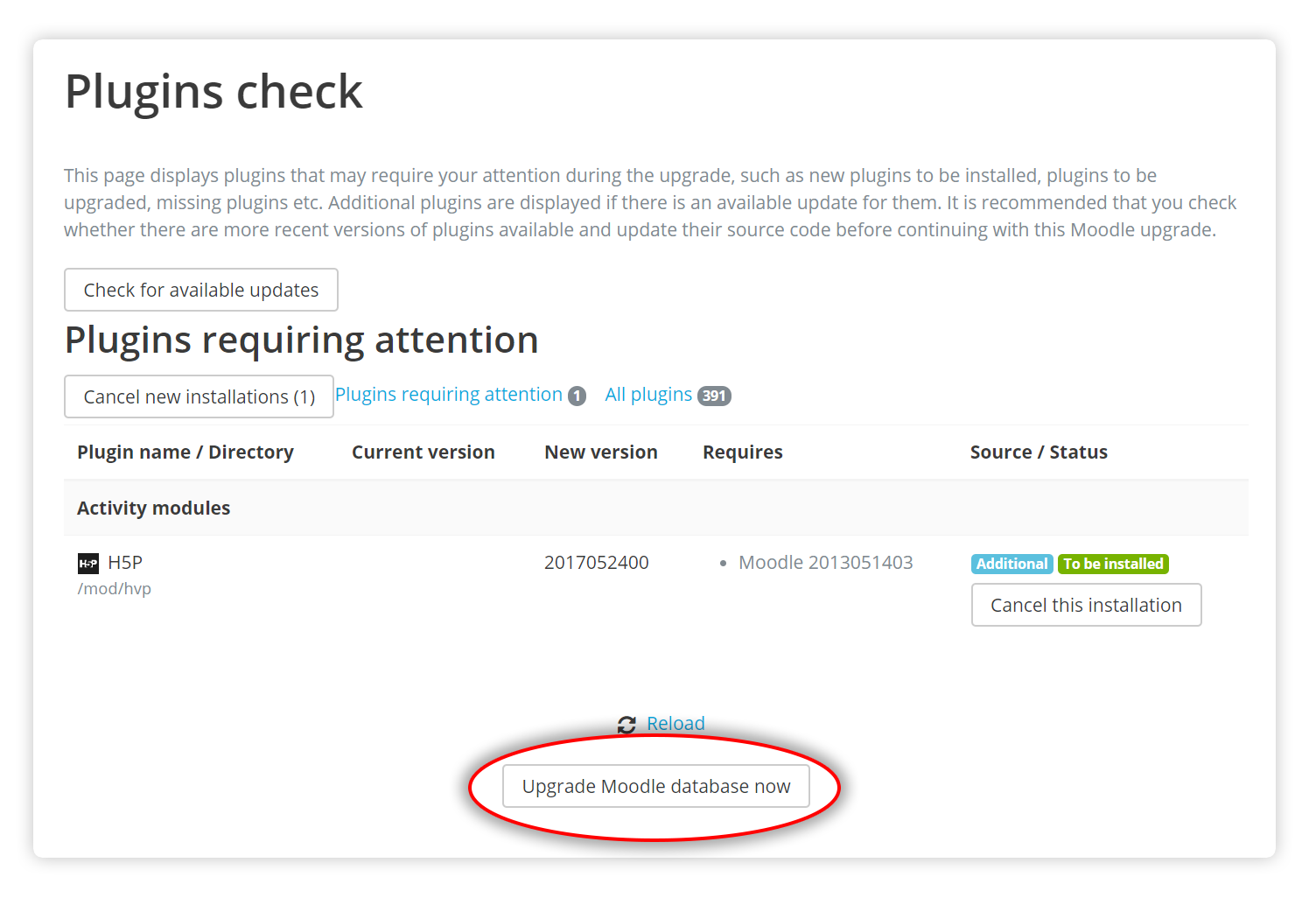Screen dimensions: 1316x898
Task: Open Plugins requiring attention tab link
Action: pyautogui.click(x=449, y=395)
